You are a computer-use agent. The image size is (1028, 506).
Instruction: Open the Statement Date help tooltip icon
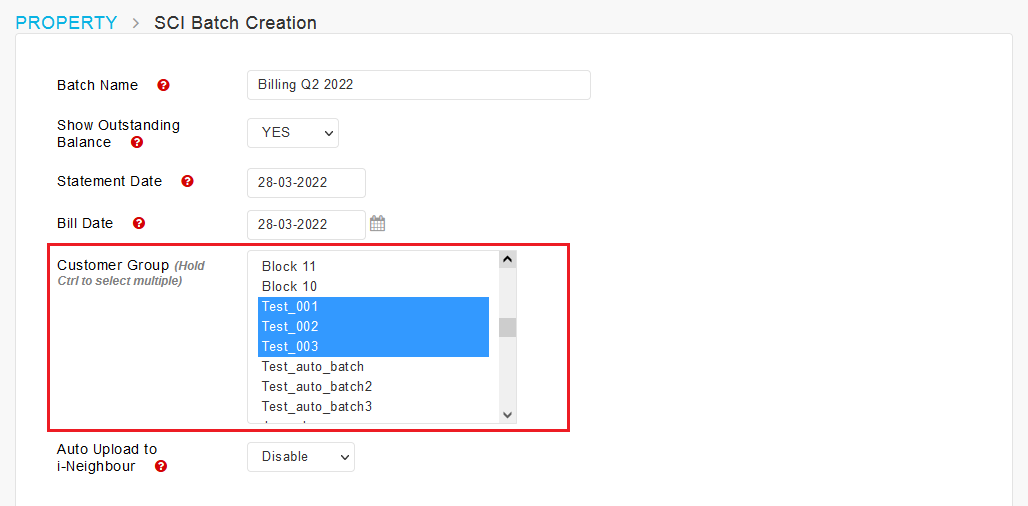pyautogui.click(x=188, y=182)
